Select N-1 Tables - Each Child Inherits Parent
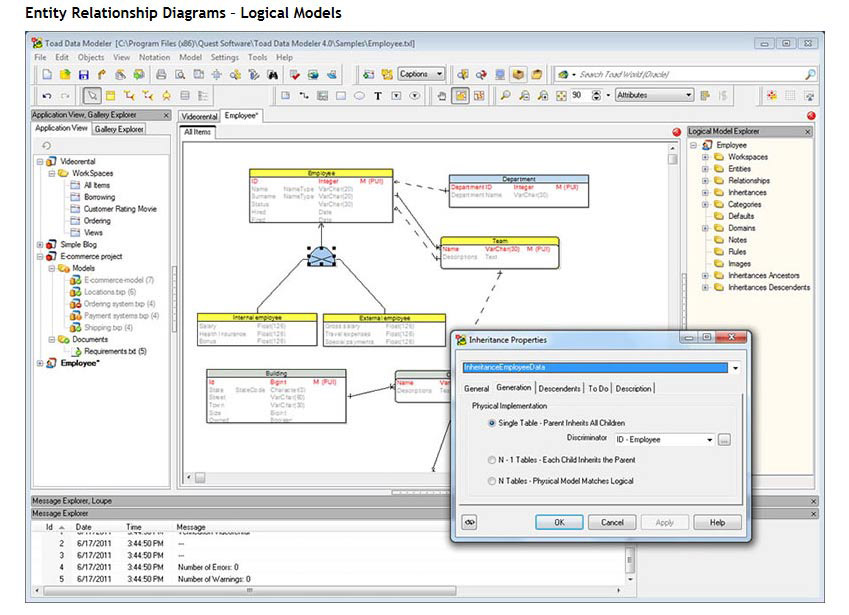The height and width of the screenshot is (615, 849). (x=561, y=460)
